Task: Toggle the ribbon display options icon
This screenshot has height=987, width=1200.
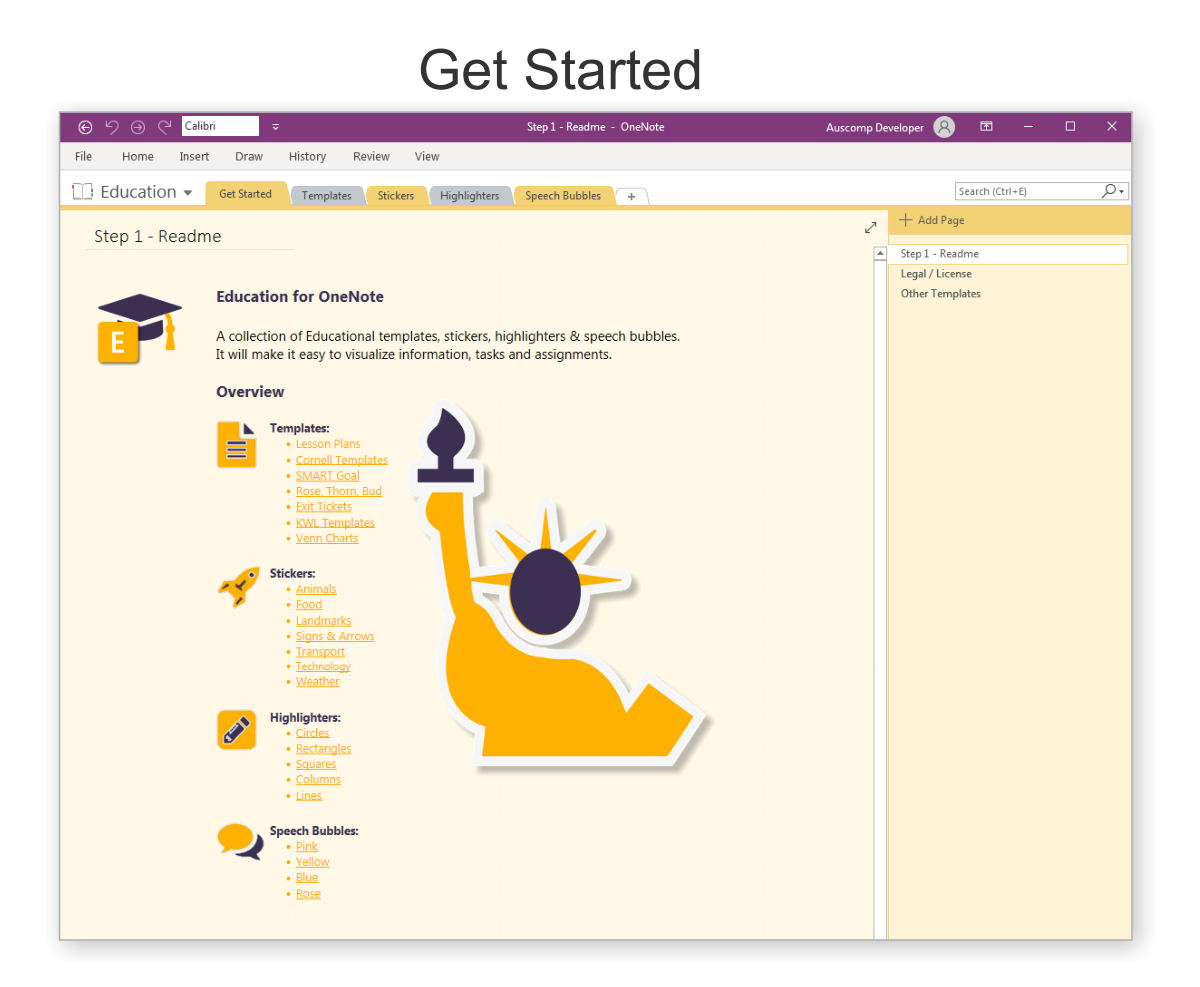Action: tap(986, 126)
